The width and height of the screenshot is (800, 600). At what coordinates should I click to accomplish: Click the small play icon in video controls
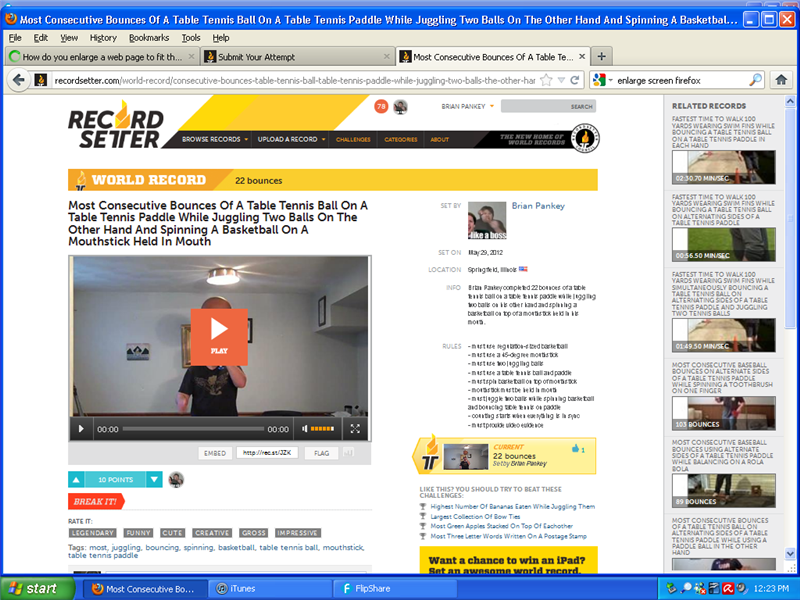click(x=81, y=429)
